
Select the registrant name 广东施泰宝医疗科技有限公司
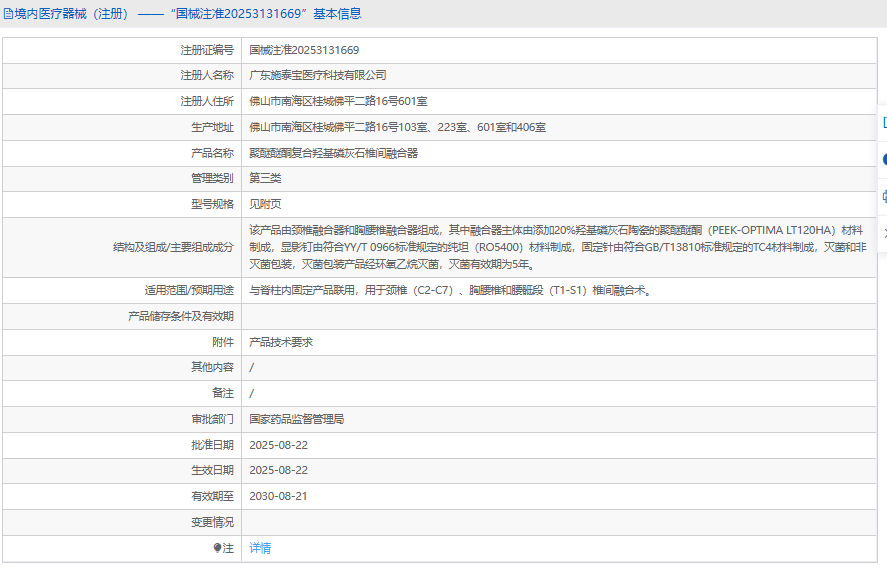[x=318, y=75]
